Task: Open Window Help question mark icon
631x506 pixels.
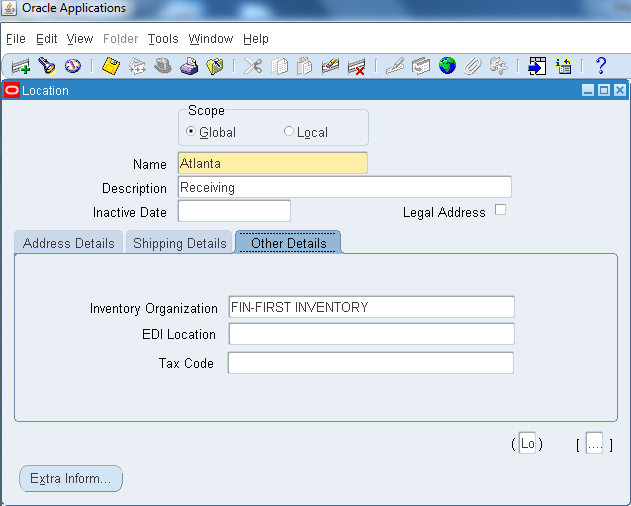Action: tap(601, 66)
